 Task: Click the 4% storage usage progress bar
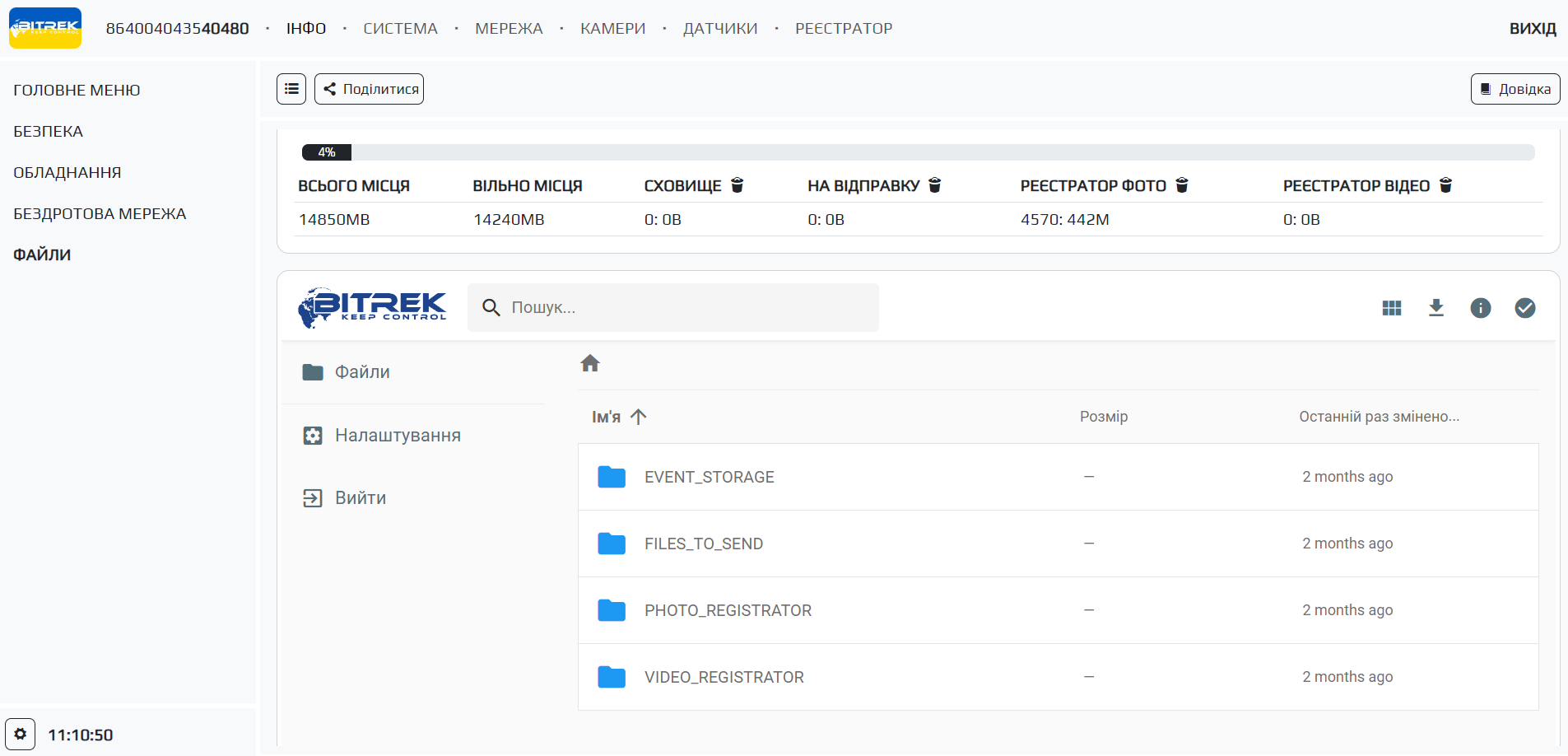(918, 152)
